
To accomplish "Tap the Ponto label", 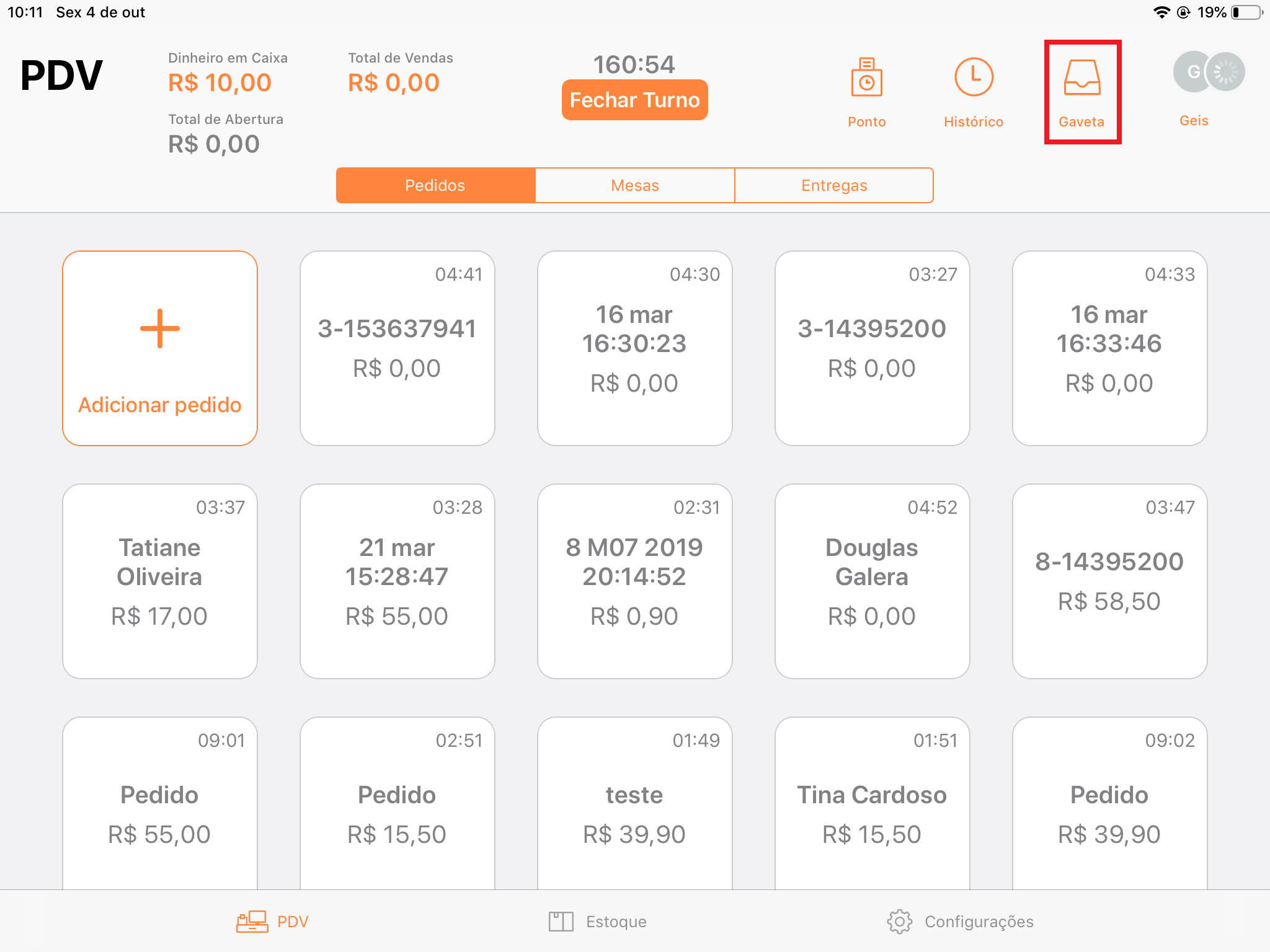I will pyautogui.click(x=866, y=121).
